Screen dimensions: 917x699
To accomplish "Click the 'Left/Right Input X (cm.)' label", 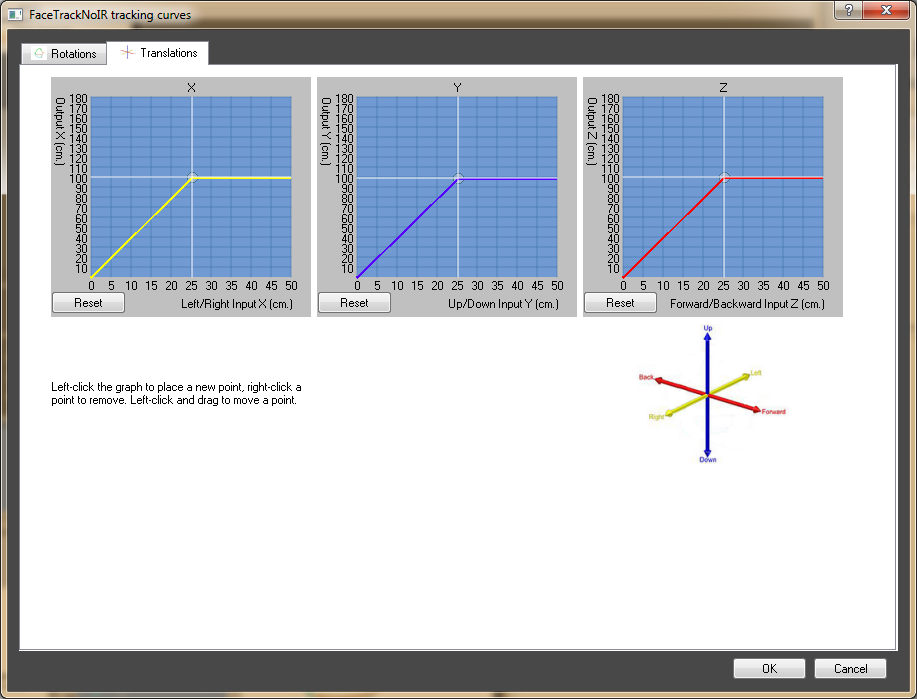I will click(237, 304).
